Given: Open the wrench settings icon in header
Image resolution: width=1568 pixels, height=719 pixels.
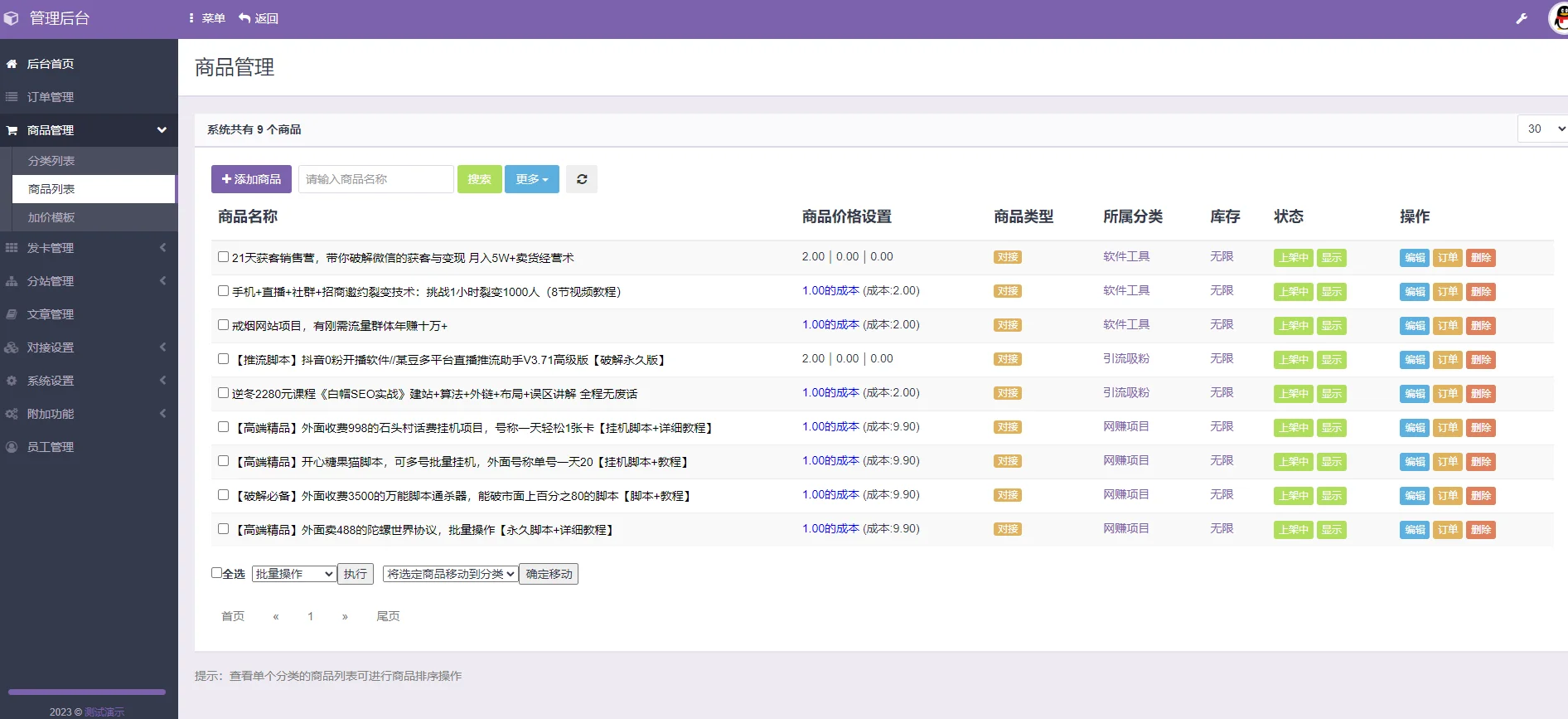Looking at the screenshot, I should pos(1522,18).
